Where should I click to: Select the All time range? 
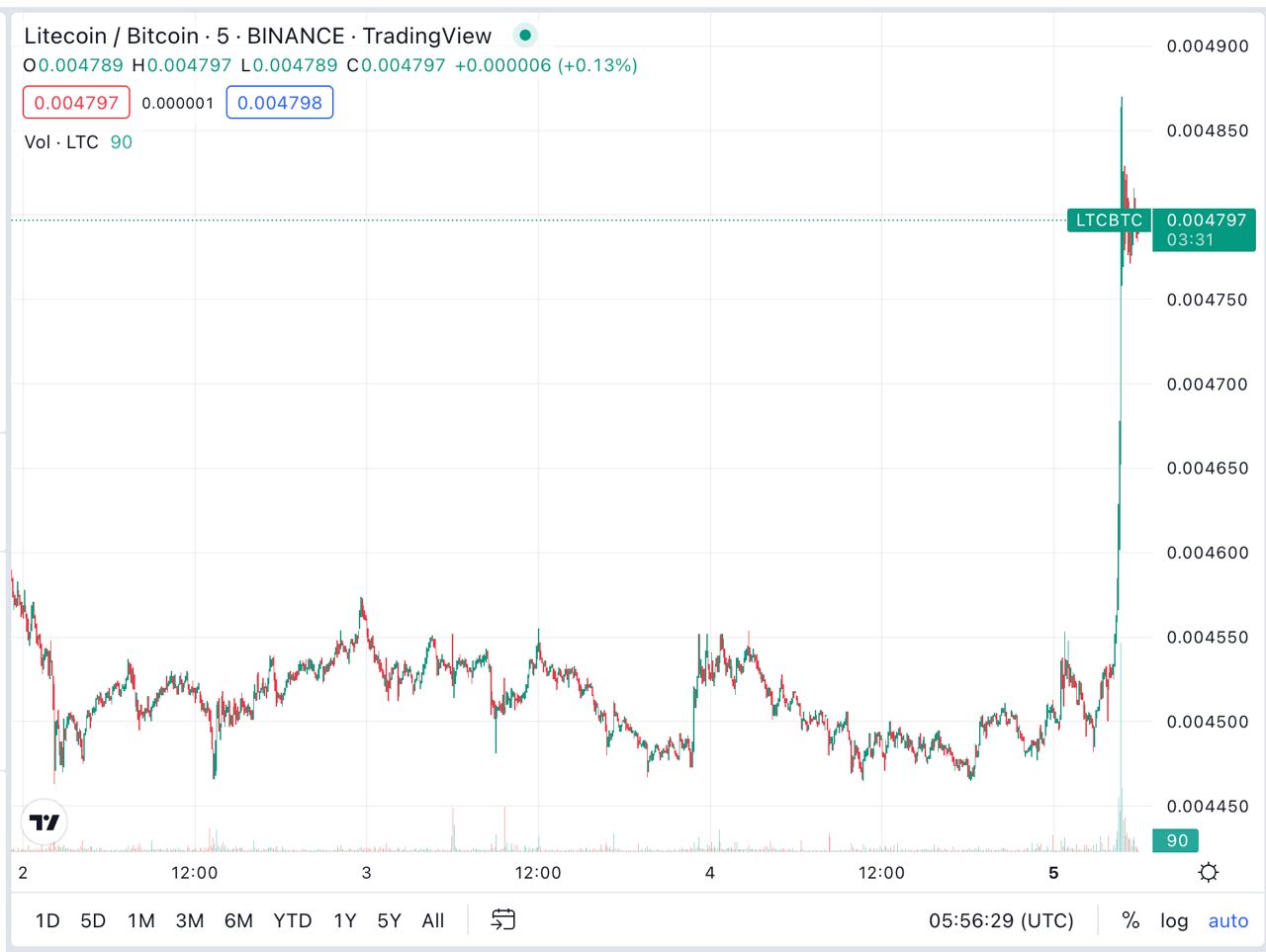coord(433,920)
